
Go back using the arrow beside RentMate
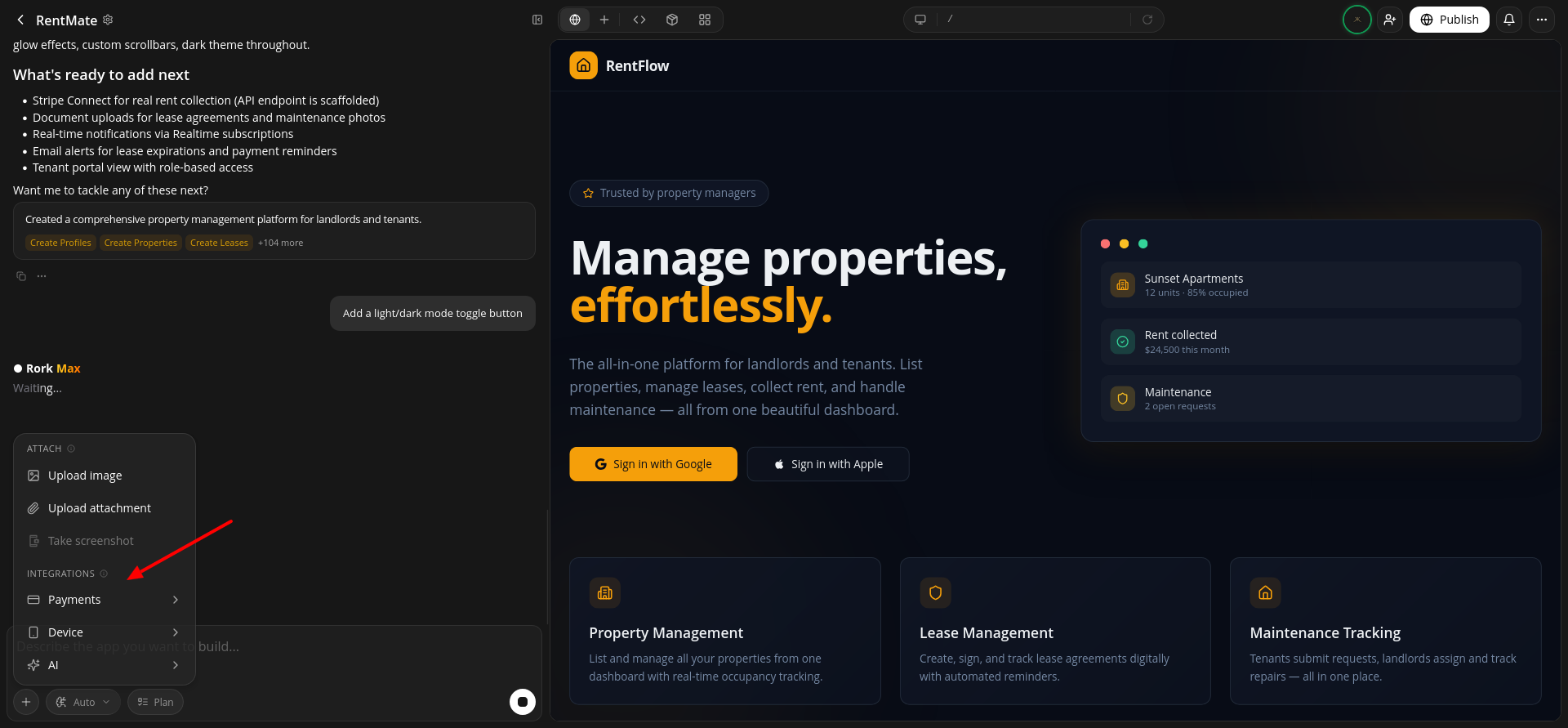pyautogui.click(x=20, y=20)
